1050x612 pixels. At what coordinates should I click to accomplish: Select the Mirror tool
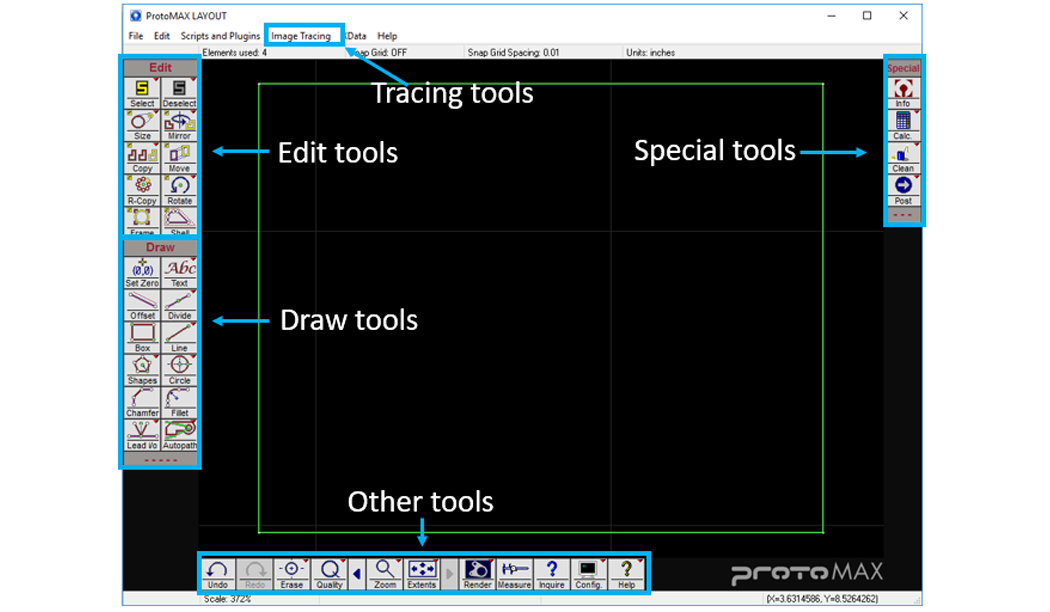click(x=179, y=124)
